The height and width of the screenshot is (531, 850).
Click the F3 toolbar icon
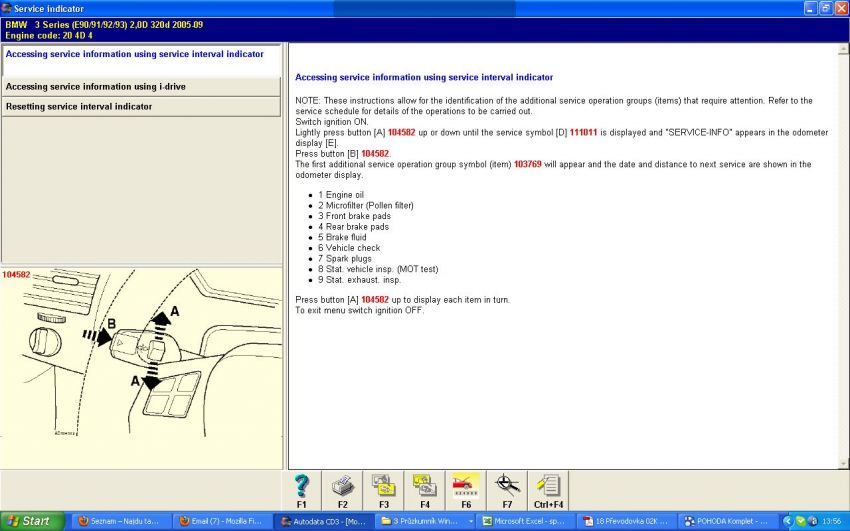click(384, 490)
